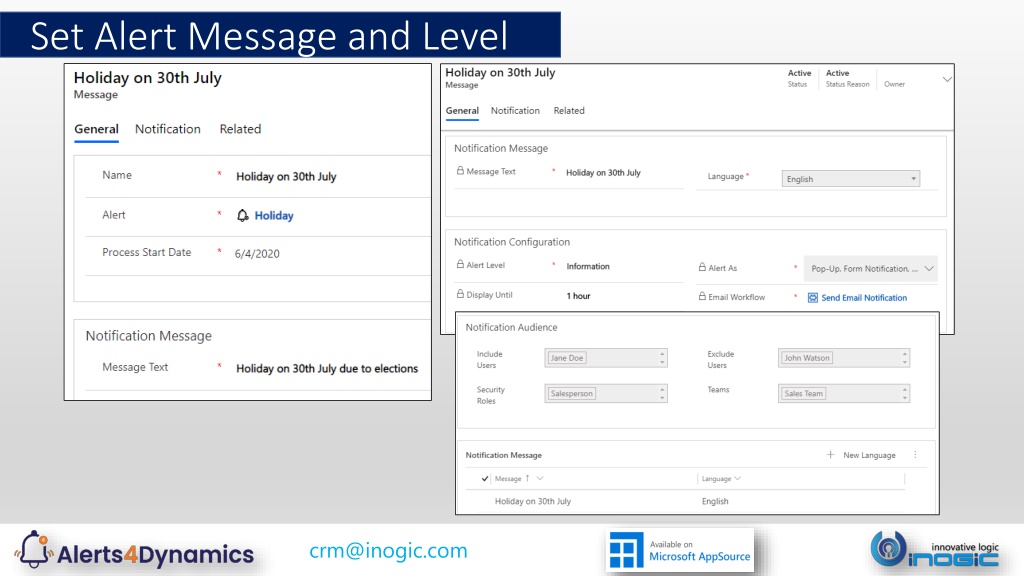Image resolution: width=1024 pixels, height=576 pixels.
Task: Click the plus icon for New Language
Action: (x=830, y=455)
